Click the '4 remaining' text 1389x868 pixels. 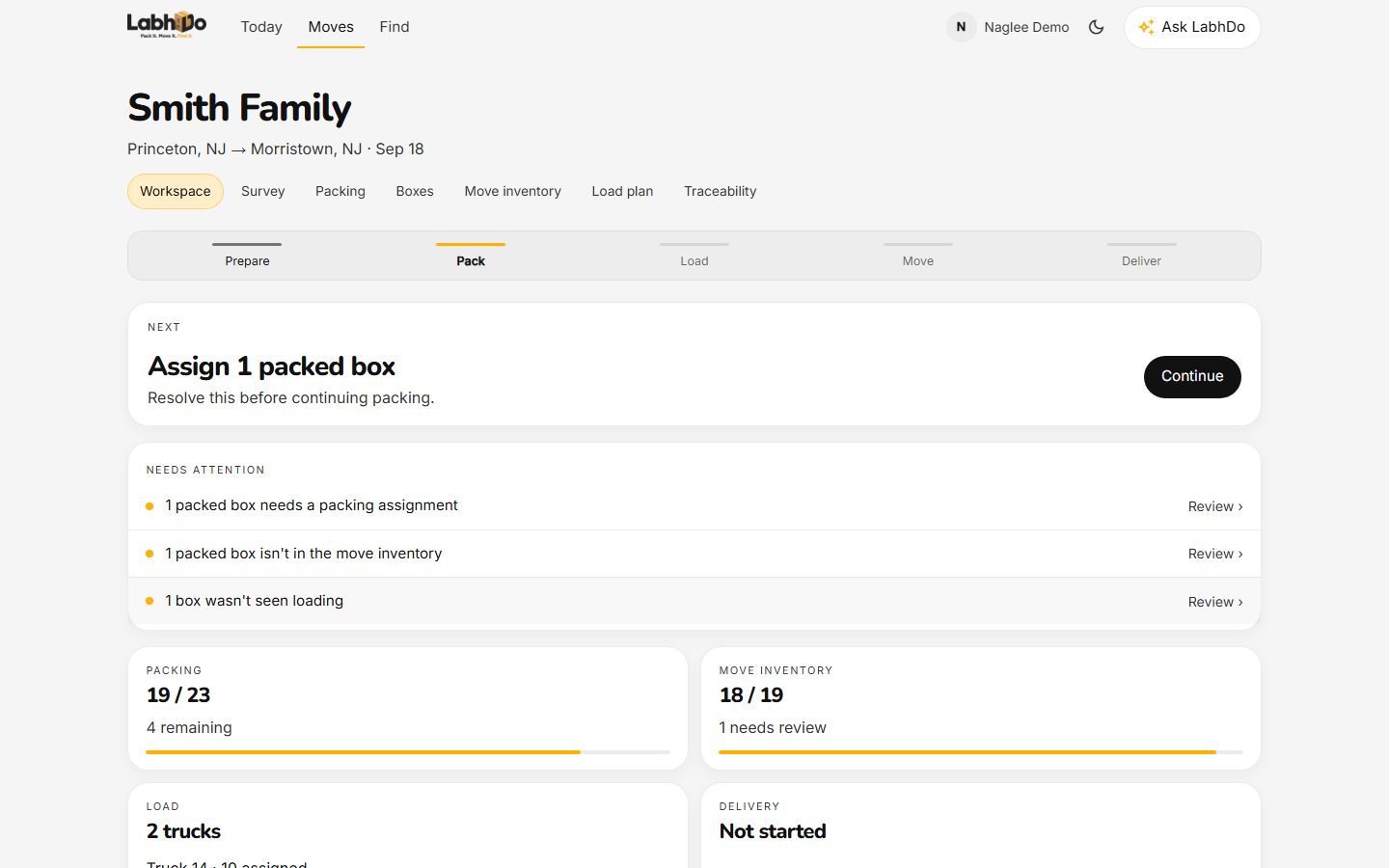[189, 728]
